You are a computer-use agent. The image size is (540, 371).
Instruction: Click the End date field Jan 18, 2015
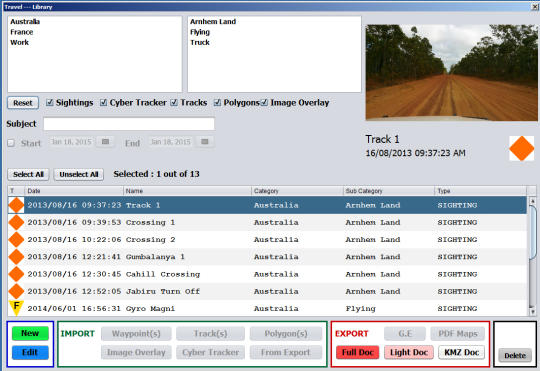tap(171, 142)
